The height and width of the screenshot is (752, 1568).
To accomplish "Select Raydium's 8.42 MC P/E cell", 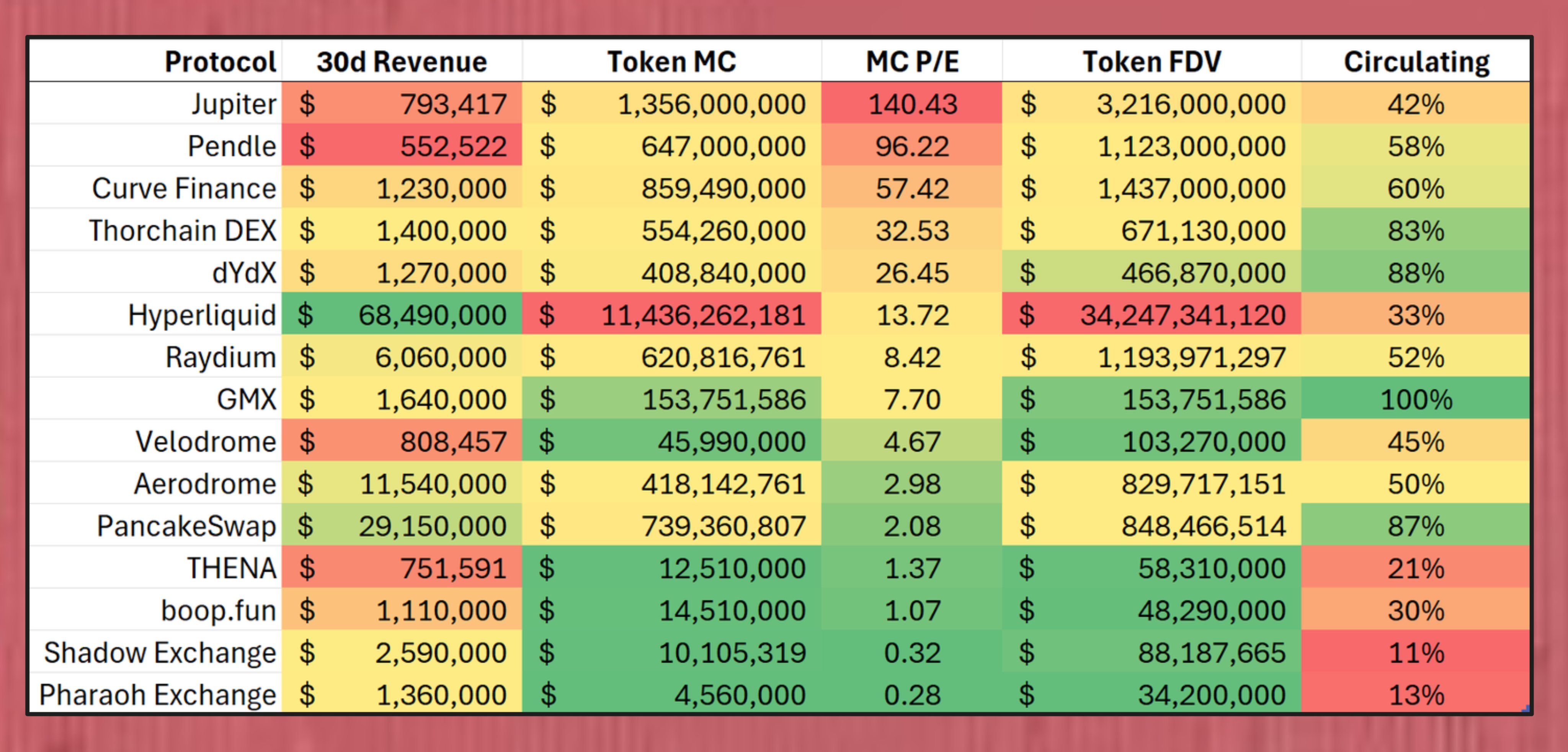I will [912, 356].
